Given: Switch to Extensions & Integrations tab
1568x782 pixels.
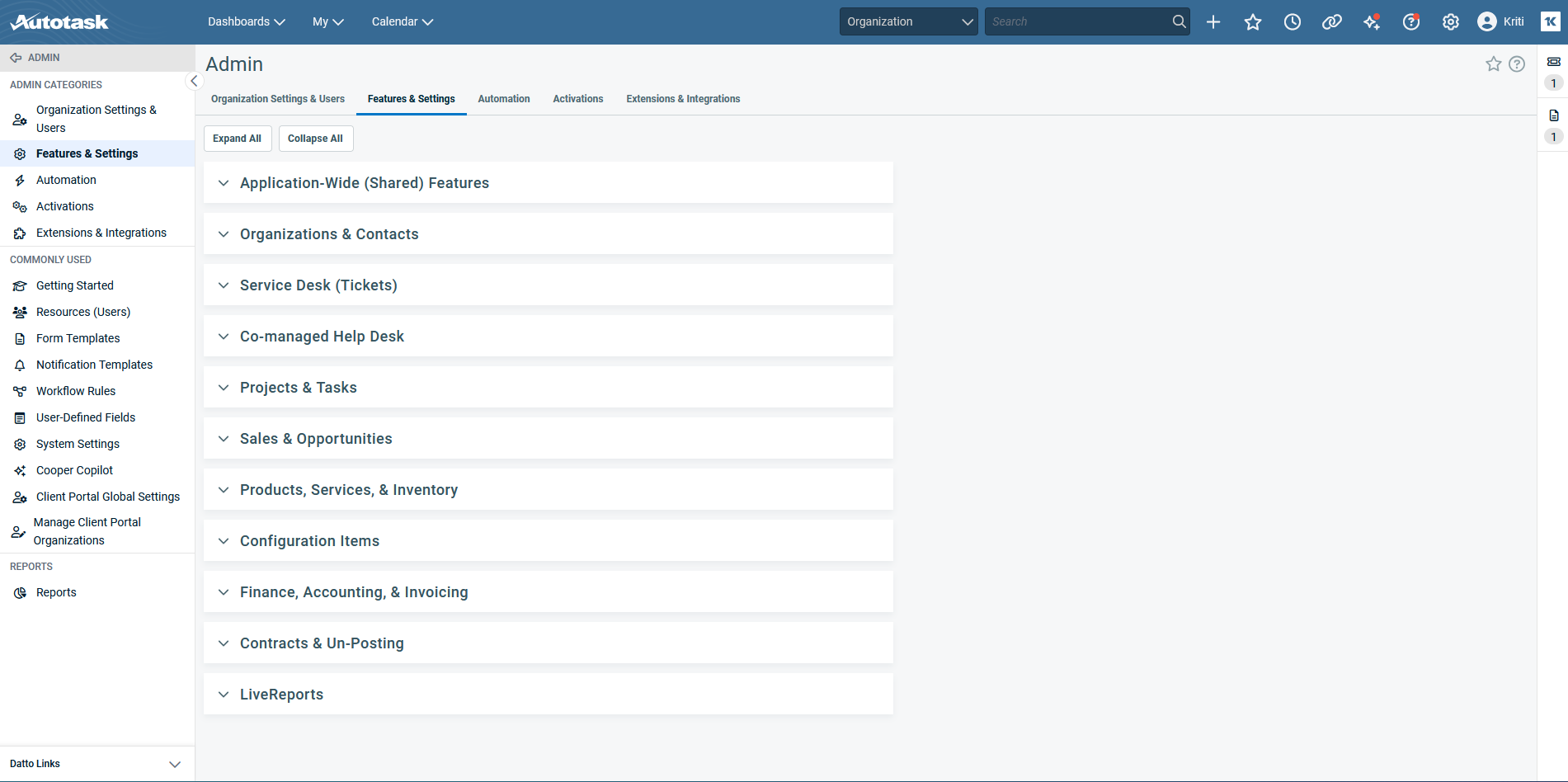Looking at the screenshot, I should [x=683, y=99].
